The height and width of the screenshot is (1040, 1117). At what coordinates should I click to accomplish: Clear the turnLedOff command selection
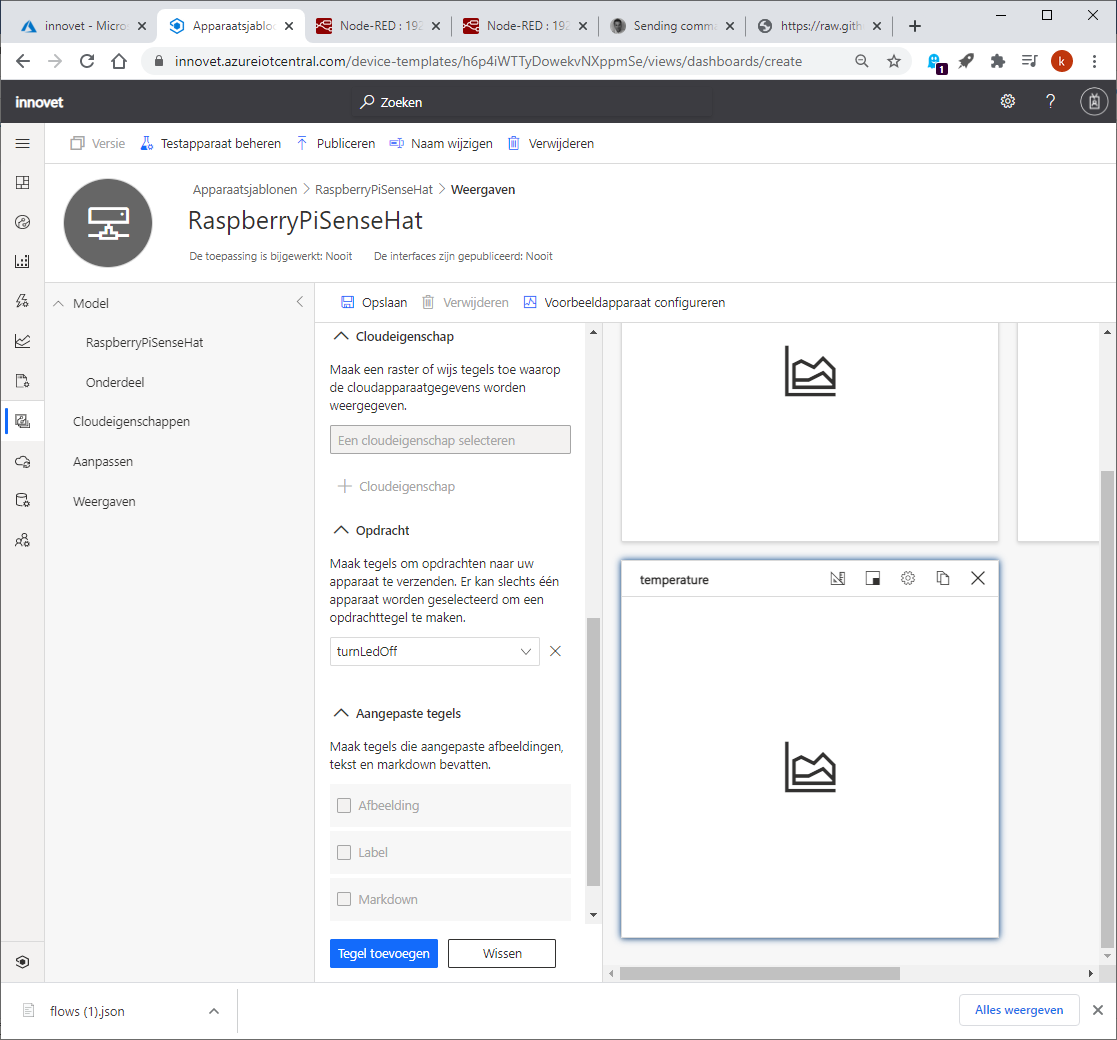(556, 651)
